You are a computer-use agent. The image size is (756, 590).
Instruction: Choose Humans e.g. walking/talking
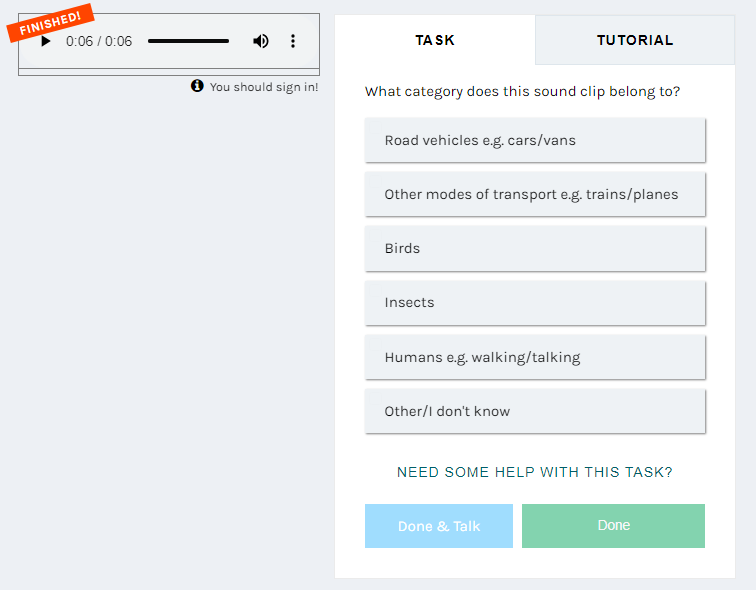click(x=535, y=357)
